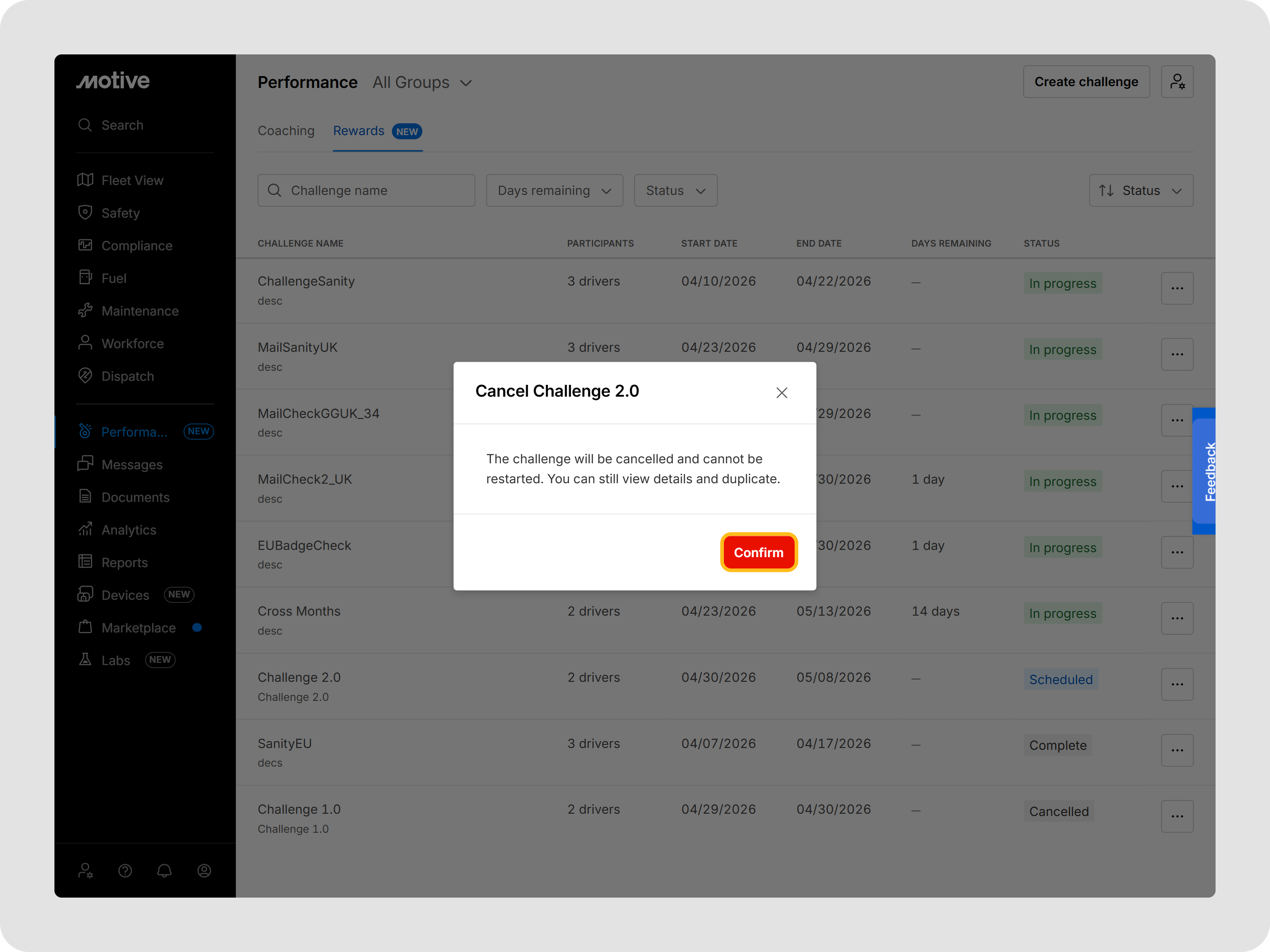Click the Participants column header
Viewport: 1270px width, 952px height.
pyautogui.click(x=601, y=243)
